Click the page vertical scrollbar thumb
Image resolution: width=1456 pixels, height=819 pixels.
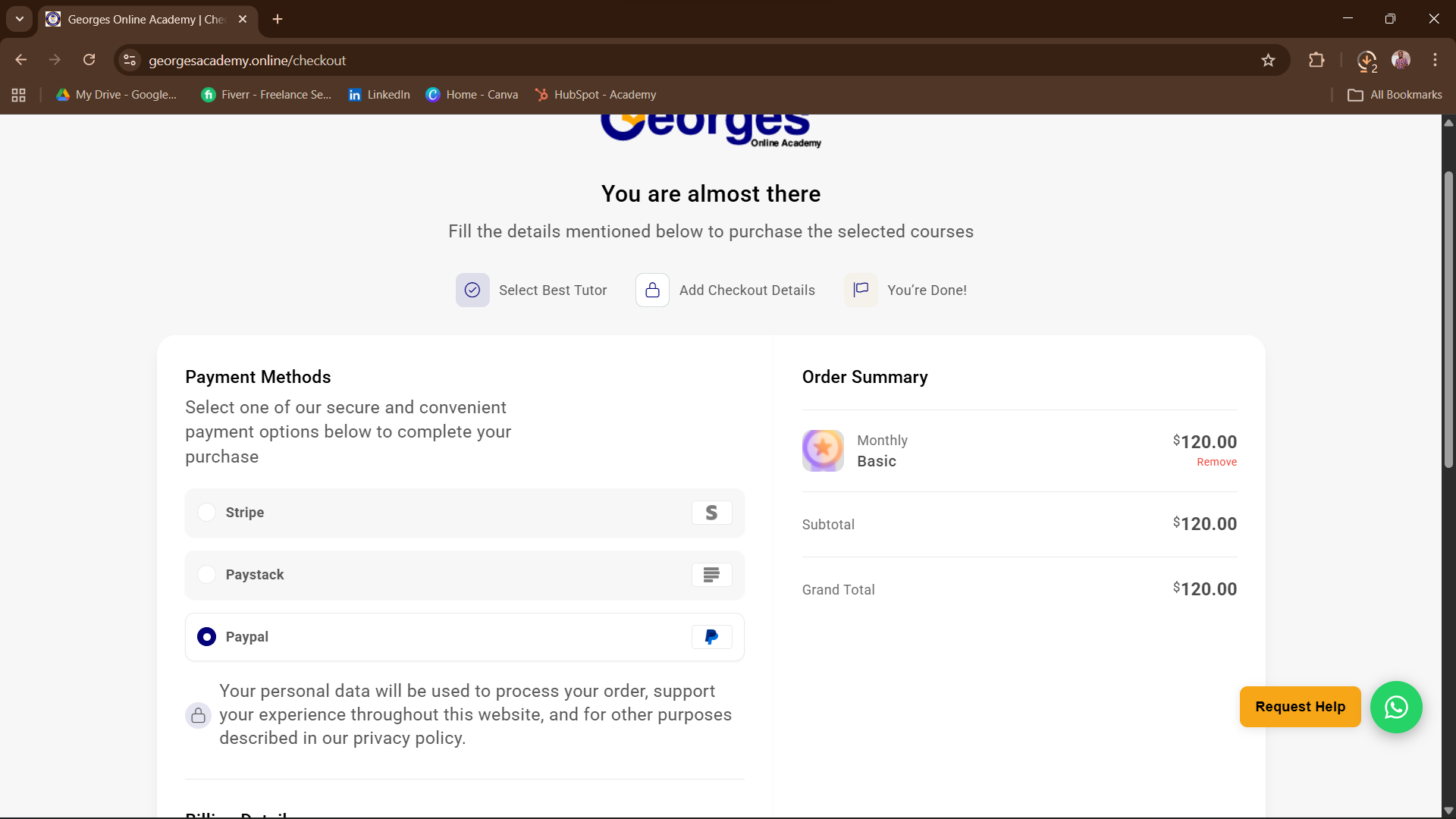tap(1448, 318)
